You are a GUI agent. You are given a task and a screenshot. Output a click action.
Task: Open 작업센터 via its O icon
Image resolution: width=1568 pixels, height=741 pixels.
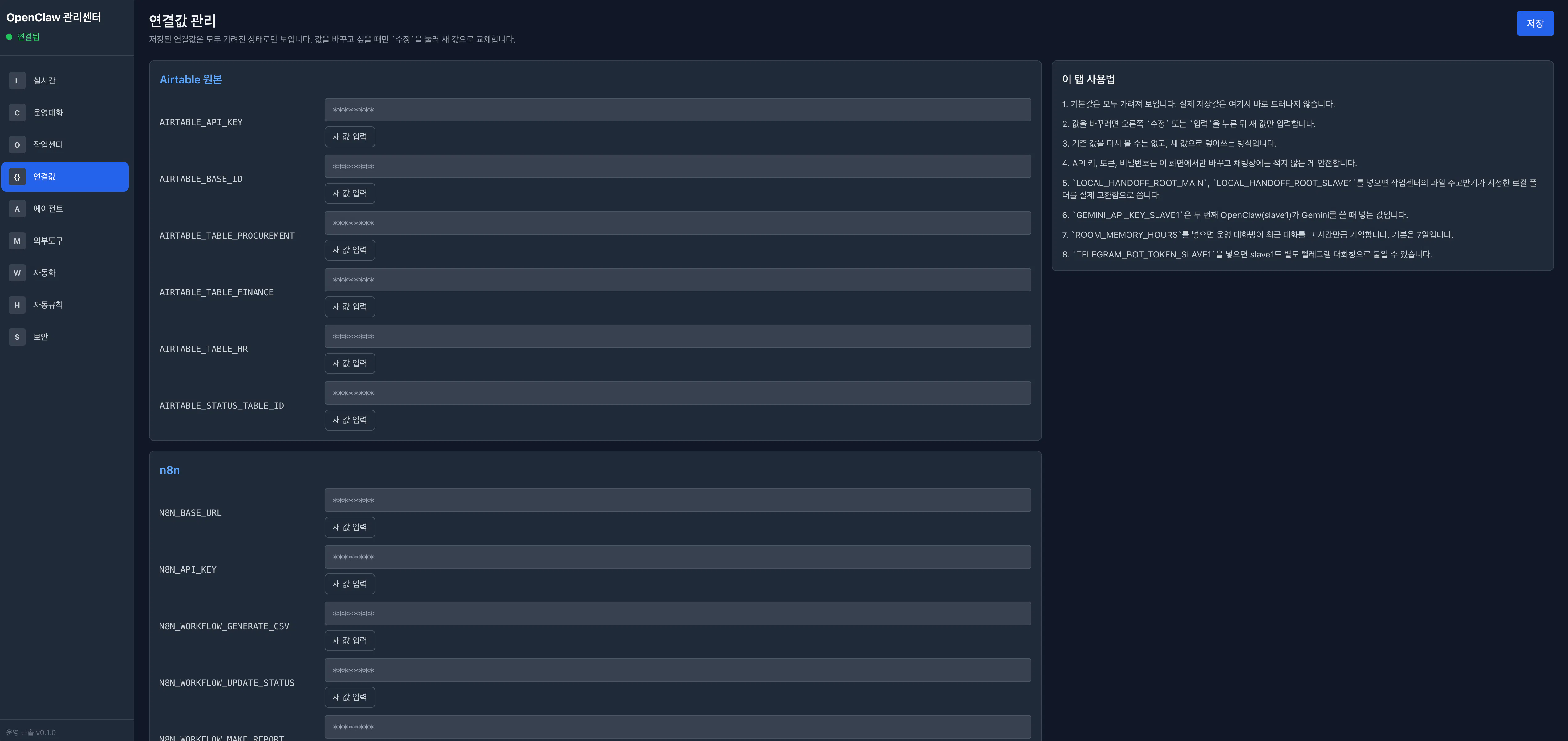17,145
